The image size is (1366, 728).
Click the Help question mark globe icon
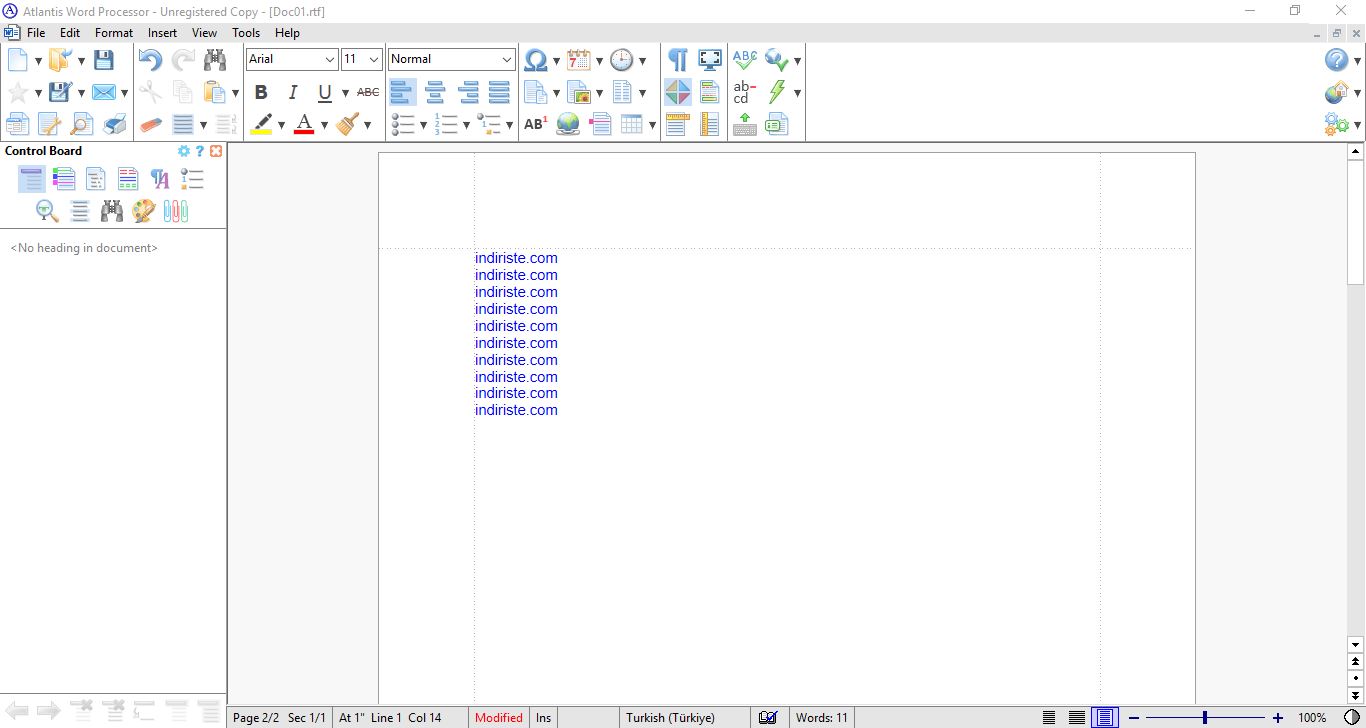[x=1337, y=60]
